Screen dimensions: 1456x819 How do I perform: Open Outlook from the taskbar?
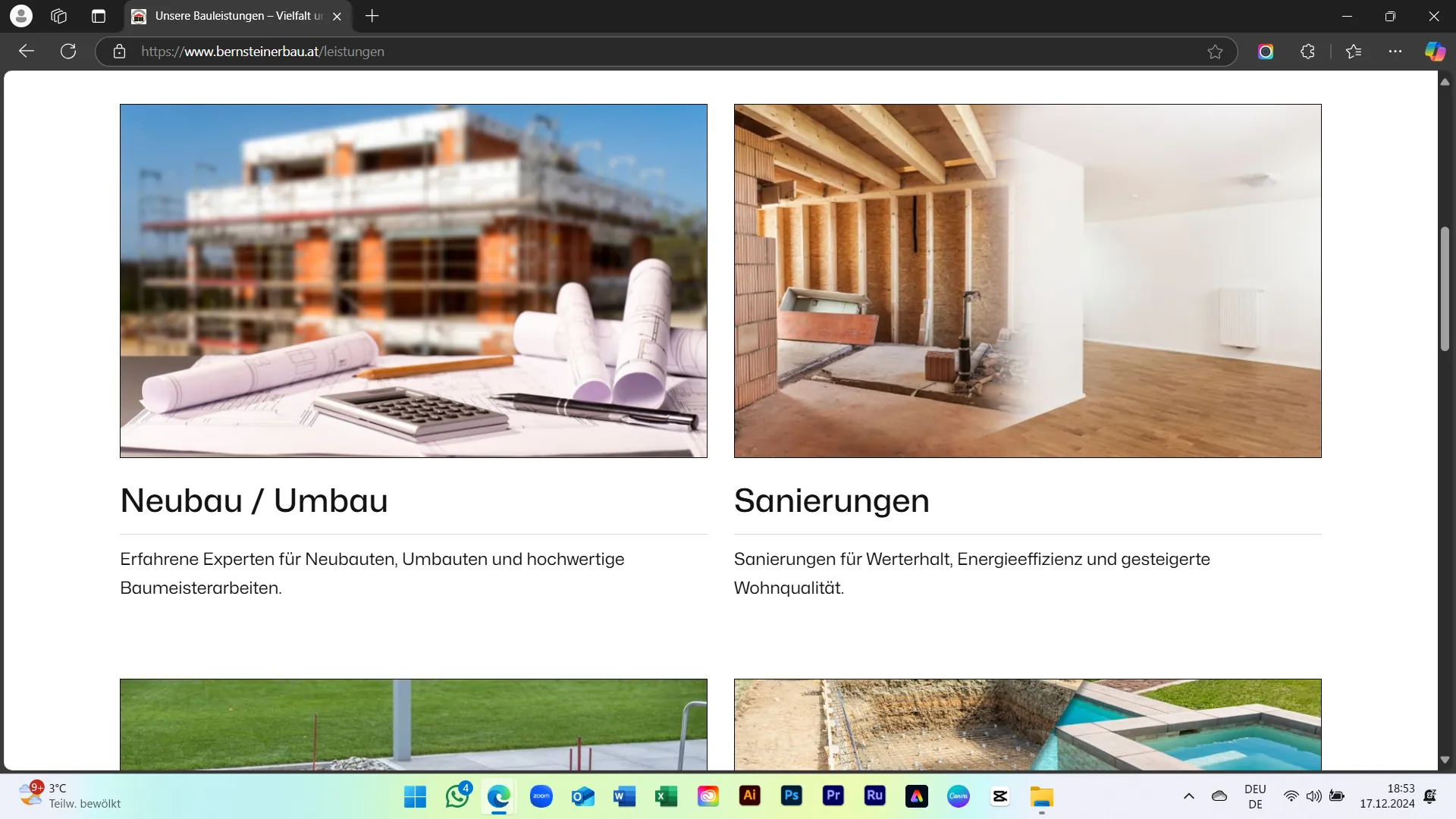click(582, 796)
